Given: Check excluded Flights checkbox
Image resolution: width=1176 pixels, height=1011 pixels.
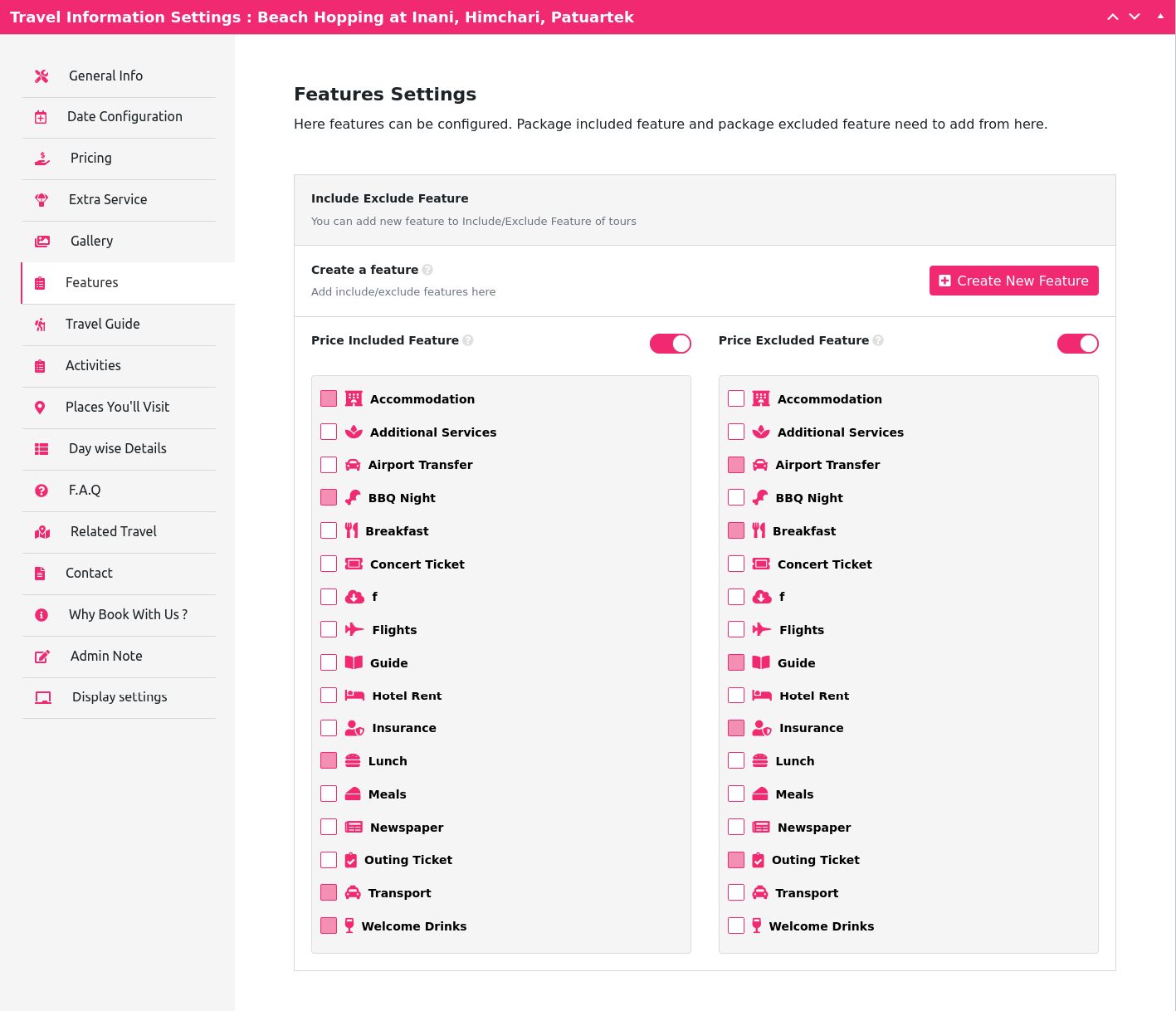Looking at the screenshot, I should (x=736, y=629).
